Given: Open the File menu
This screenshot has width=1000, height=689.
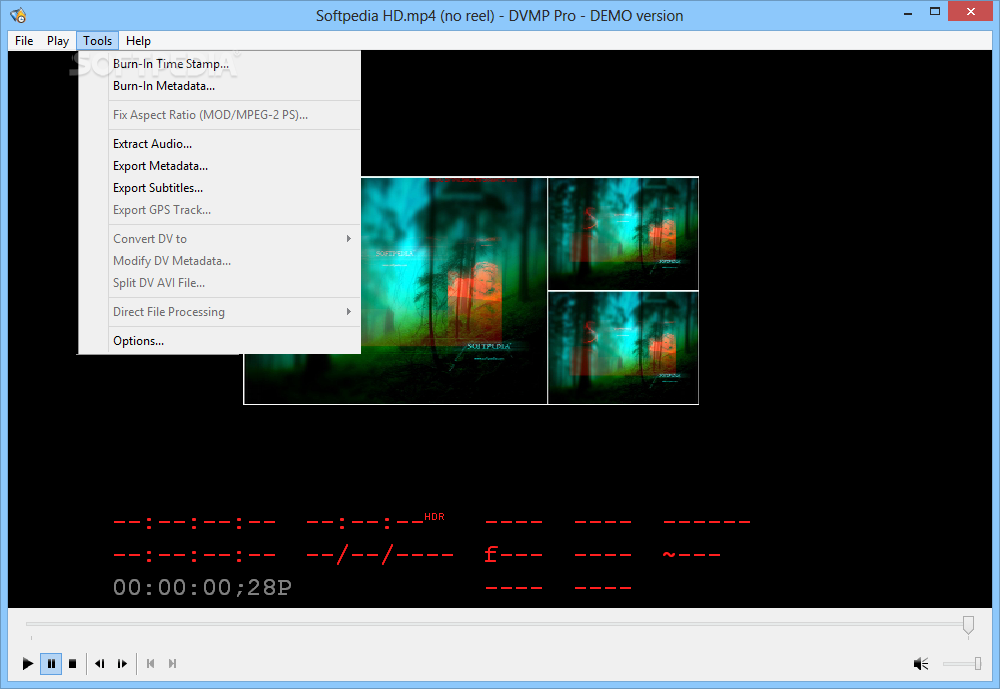Looking at the screenshot, I should point(24,41).
